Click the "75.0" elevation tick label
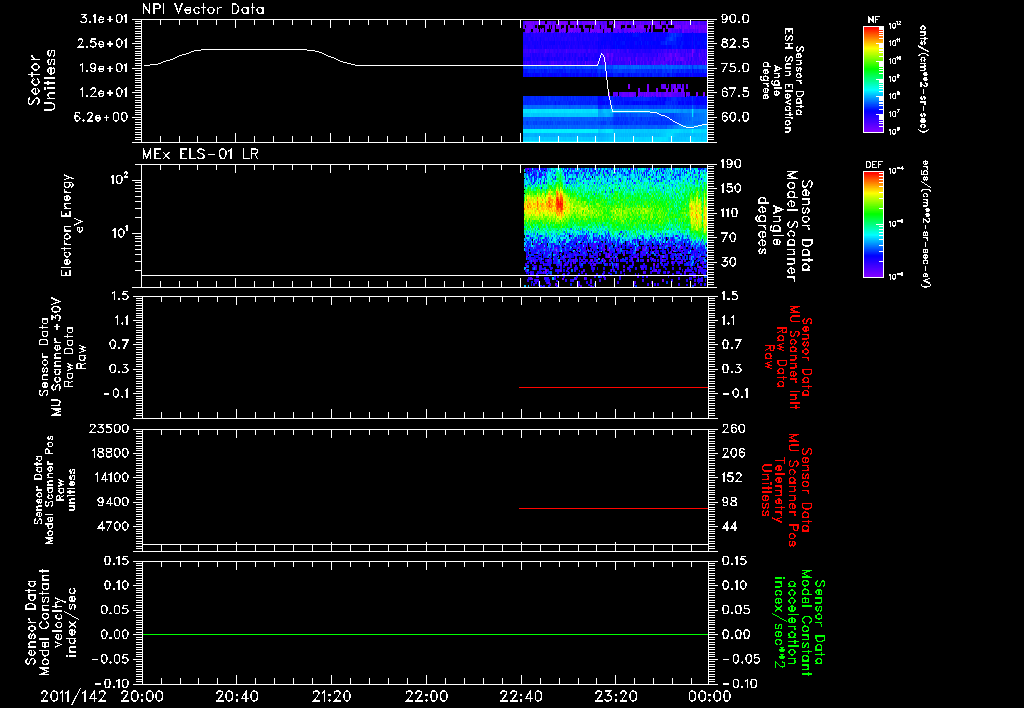The image size is (1024, 708). tap(735, 68)
